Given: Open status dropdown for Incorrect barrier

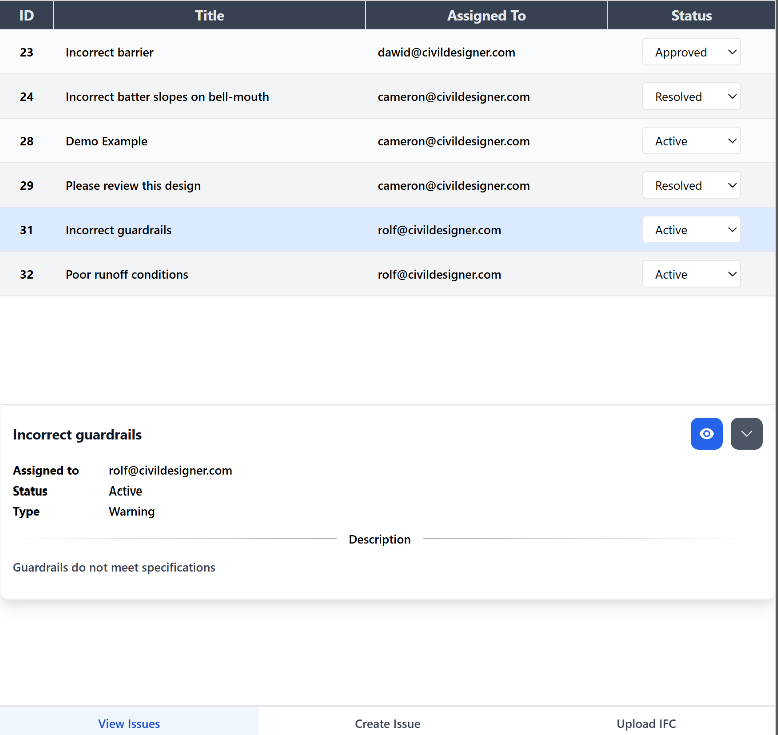Looking at the screenshot, I should (691, 53).
